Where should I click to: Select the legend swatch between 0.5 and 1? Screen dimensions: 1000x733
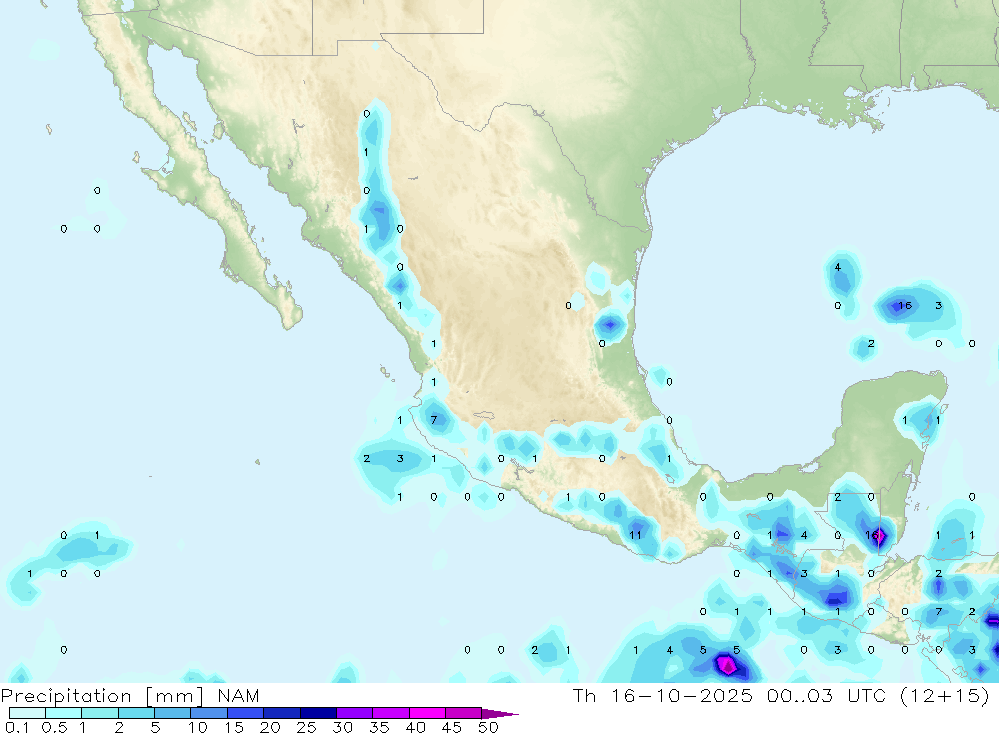(63, 713)
